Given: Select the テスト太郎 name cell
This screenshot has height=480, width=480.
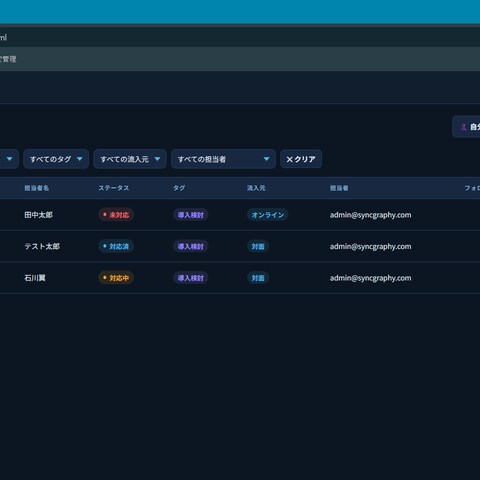Looking at the screenshot, I should click(42, 246).
